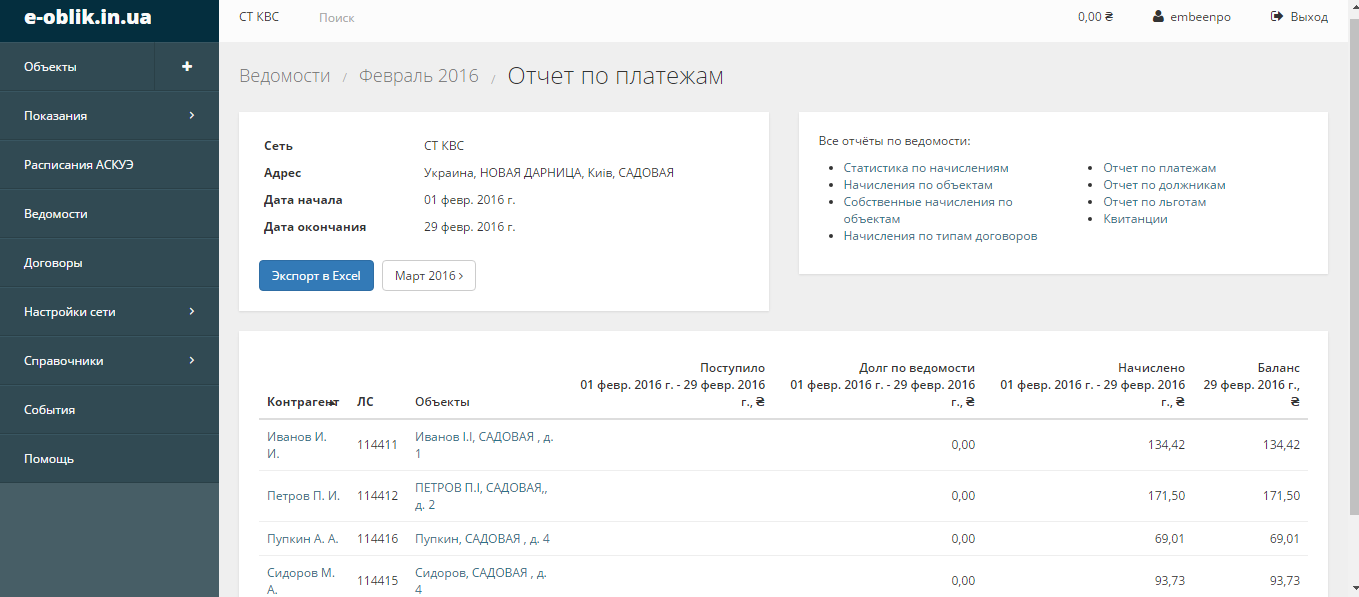The height and width of the screenshot is (597, 1359).
Task: Sort table by Контрагент column header
Action: (x=303, y=402)
